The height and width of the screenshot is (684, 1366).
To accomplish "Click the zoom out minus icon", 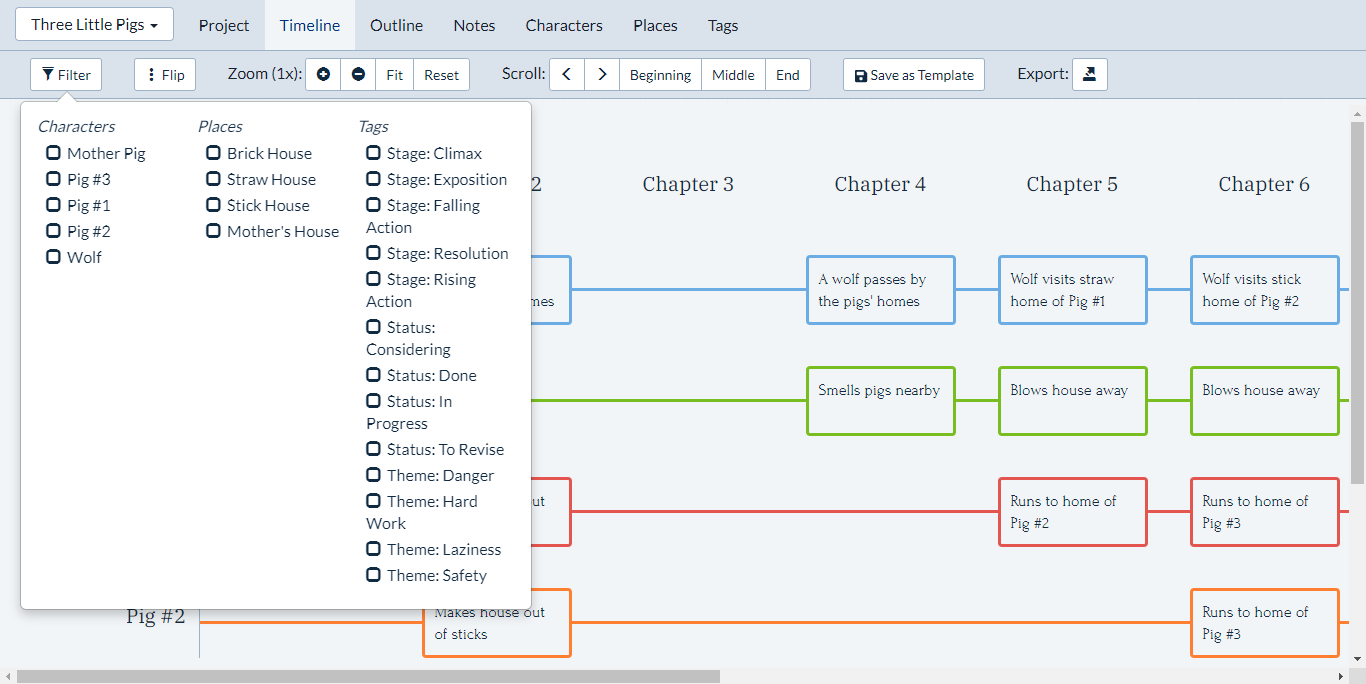I will pos(358,75).
